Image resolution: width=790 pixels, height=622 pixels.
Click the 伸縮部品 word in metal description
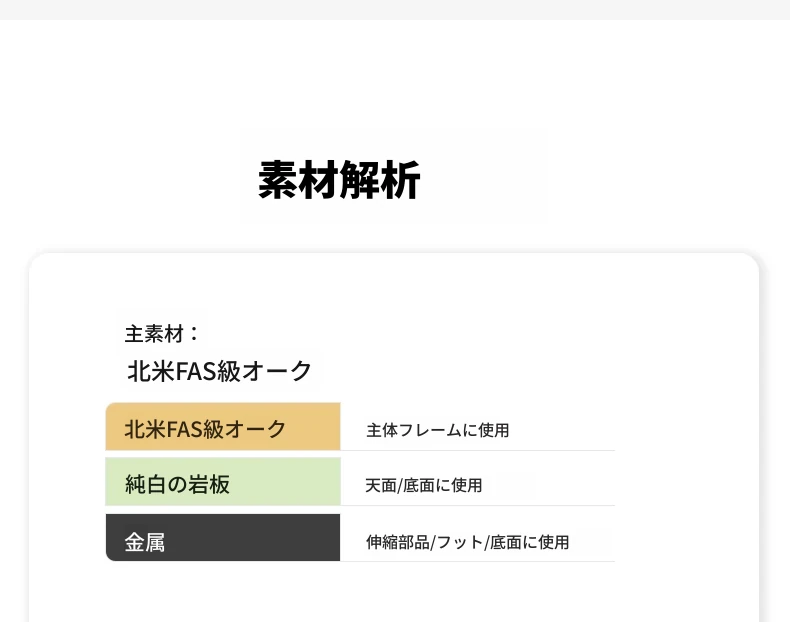point(398,542)
